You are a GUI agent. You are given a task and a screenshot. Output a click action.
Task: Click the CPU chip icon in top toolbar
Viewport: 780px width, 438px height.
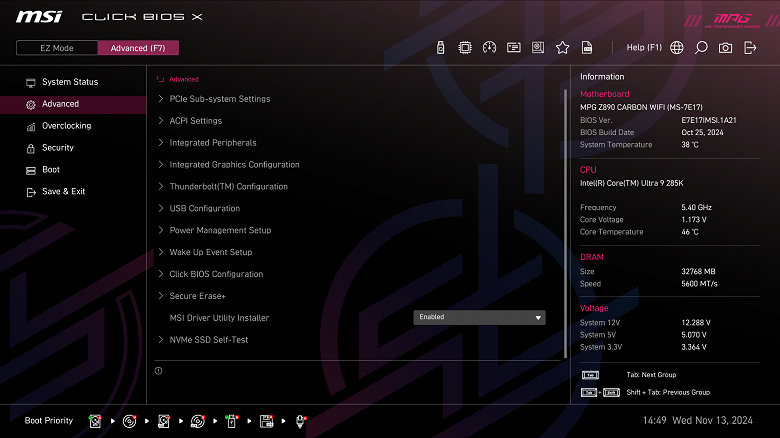(465, 48)
